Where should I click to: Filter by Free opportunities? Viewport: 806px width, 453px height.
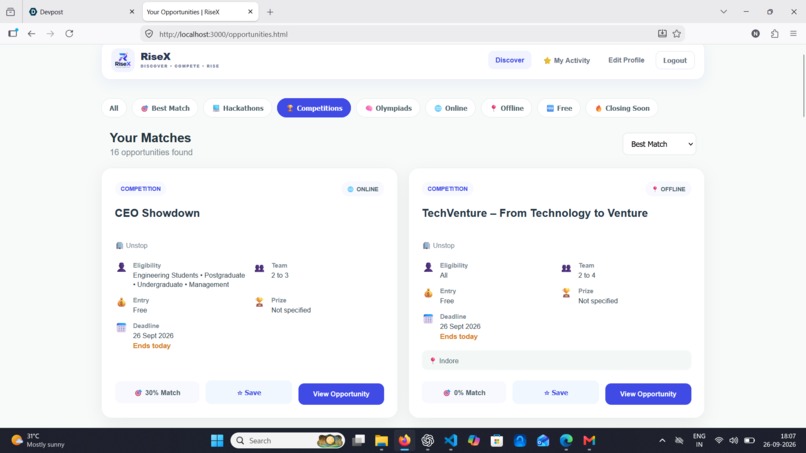click(559, 108)
